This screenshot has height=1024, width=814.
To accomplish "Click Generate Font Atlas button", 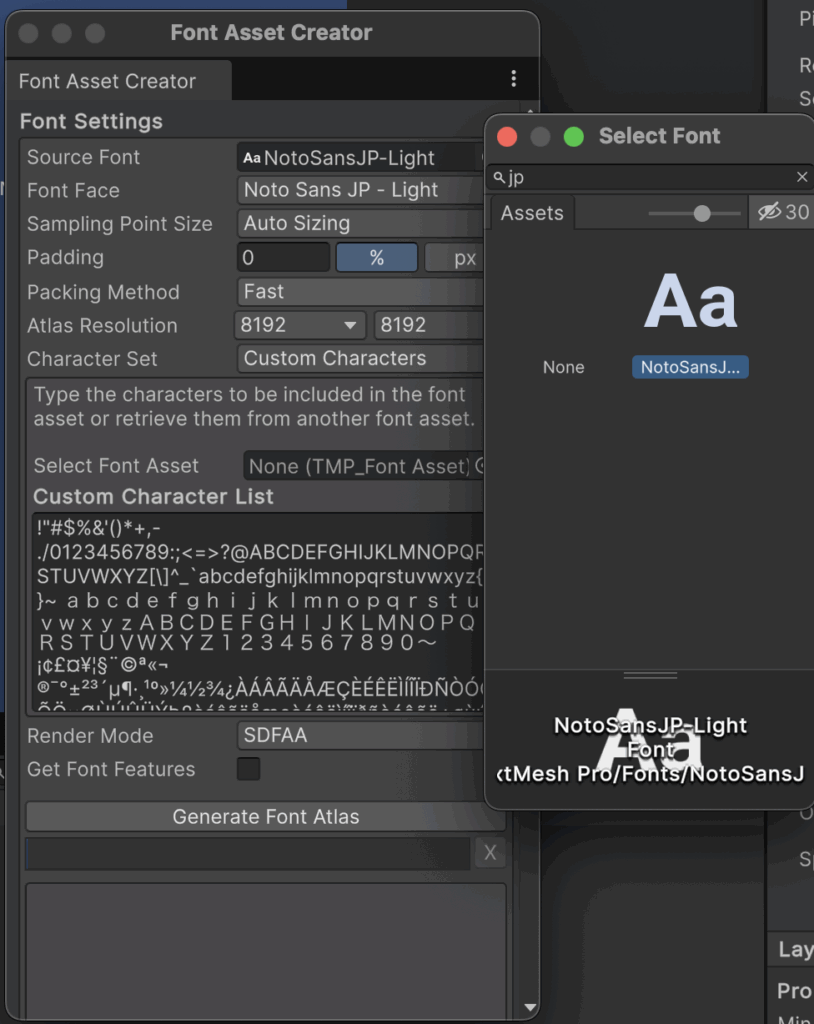I will tap(266, 816).
